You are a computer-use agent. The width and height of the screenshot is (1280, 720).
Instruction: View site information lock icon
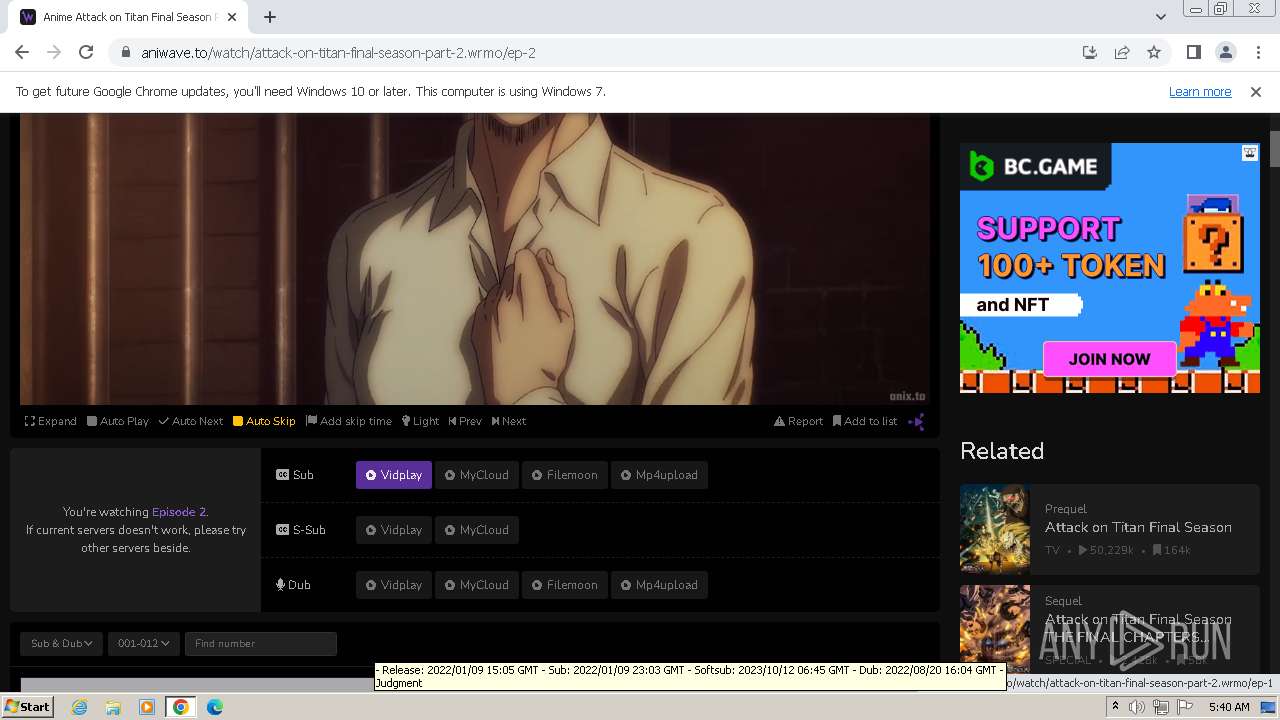pos(125,53)
